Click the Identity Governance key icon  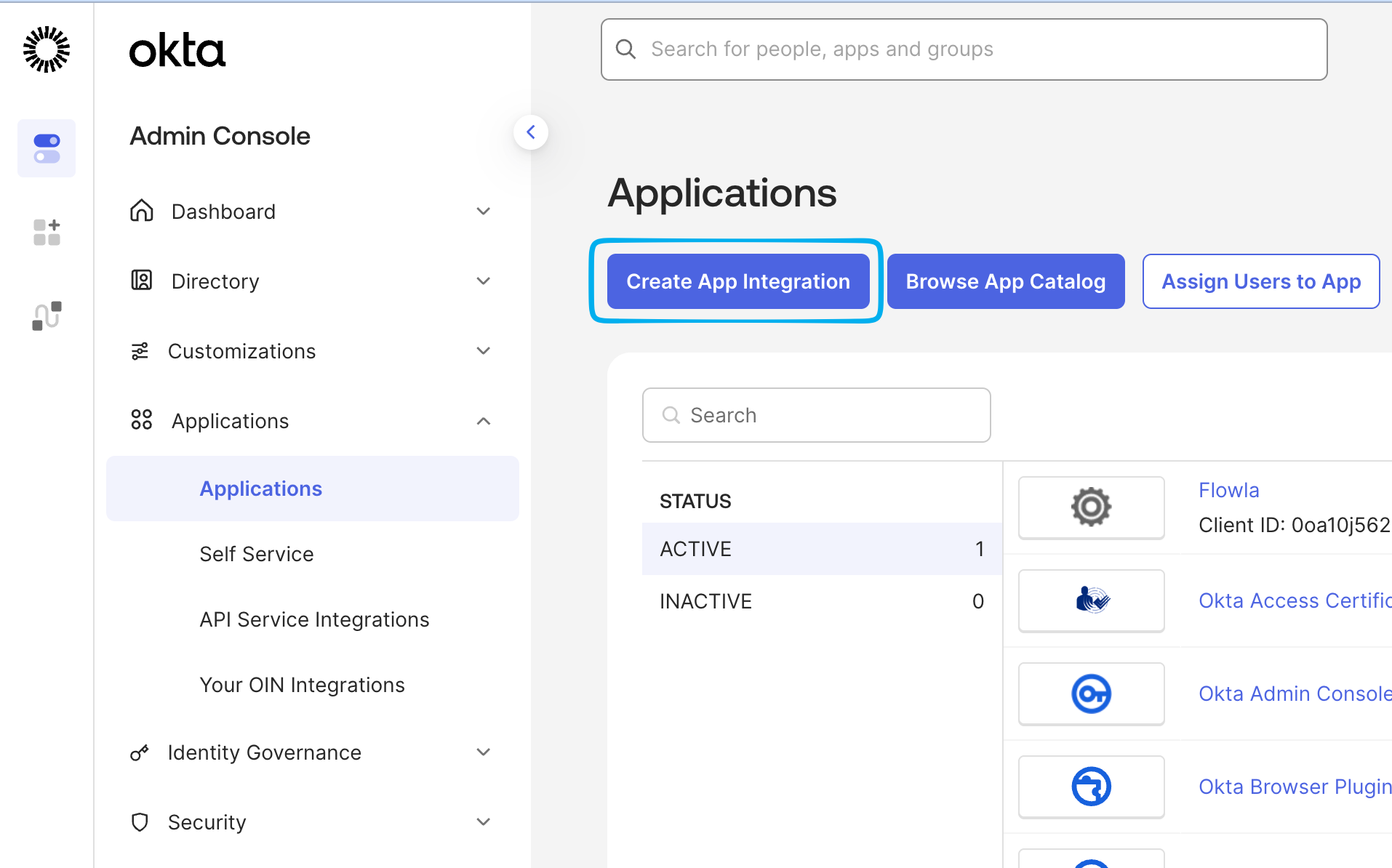tap(140, 752)
